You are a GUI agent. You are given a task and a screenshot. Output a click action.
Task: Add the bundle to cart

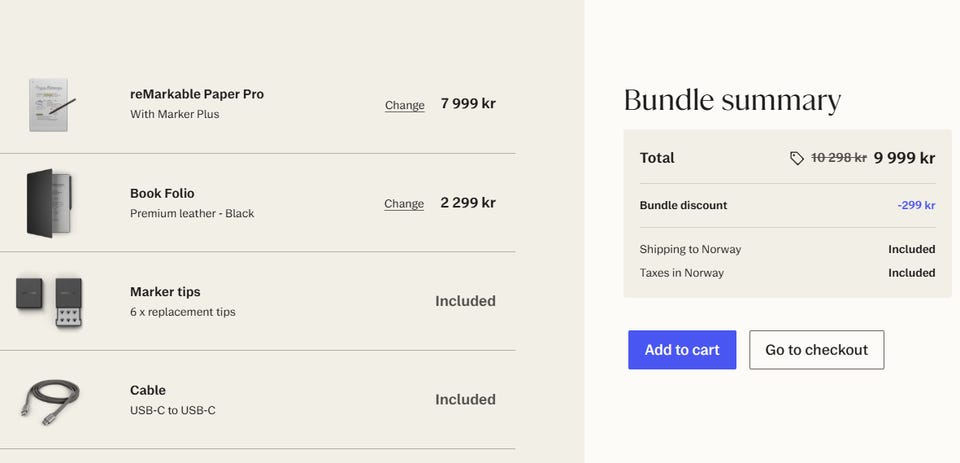click(682, 350)
